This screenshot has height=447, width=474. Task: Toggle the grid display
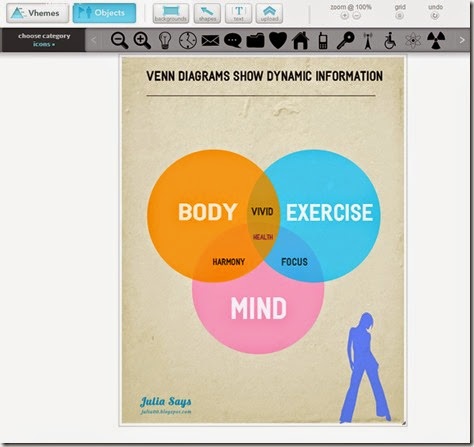(400, 15)
